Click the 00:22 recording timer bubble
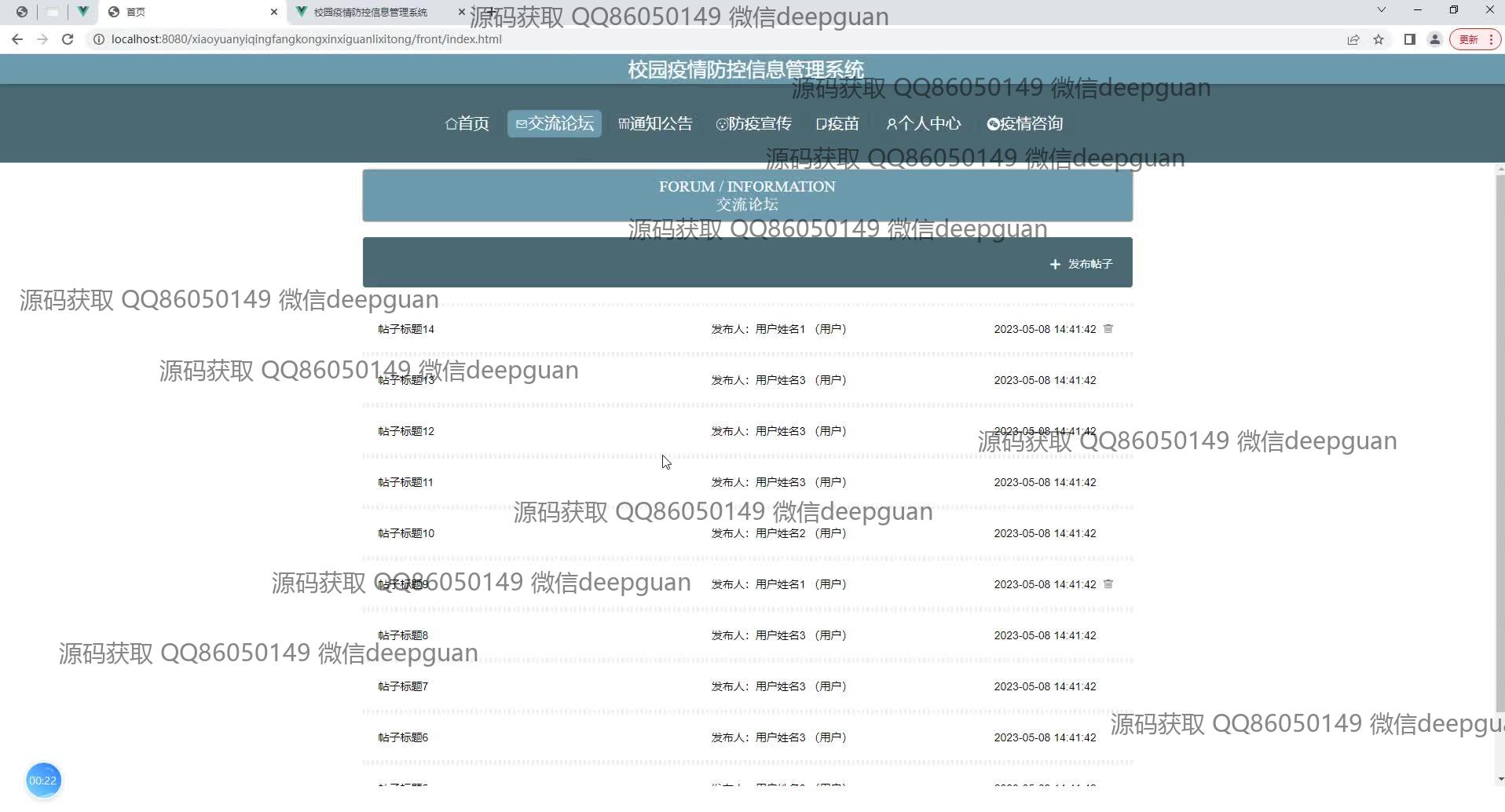Image resolution: width=1505 pixels, height=812 pixels. tap(43, 781)
